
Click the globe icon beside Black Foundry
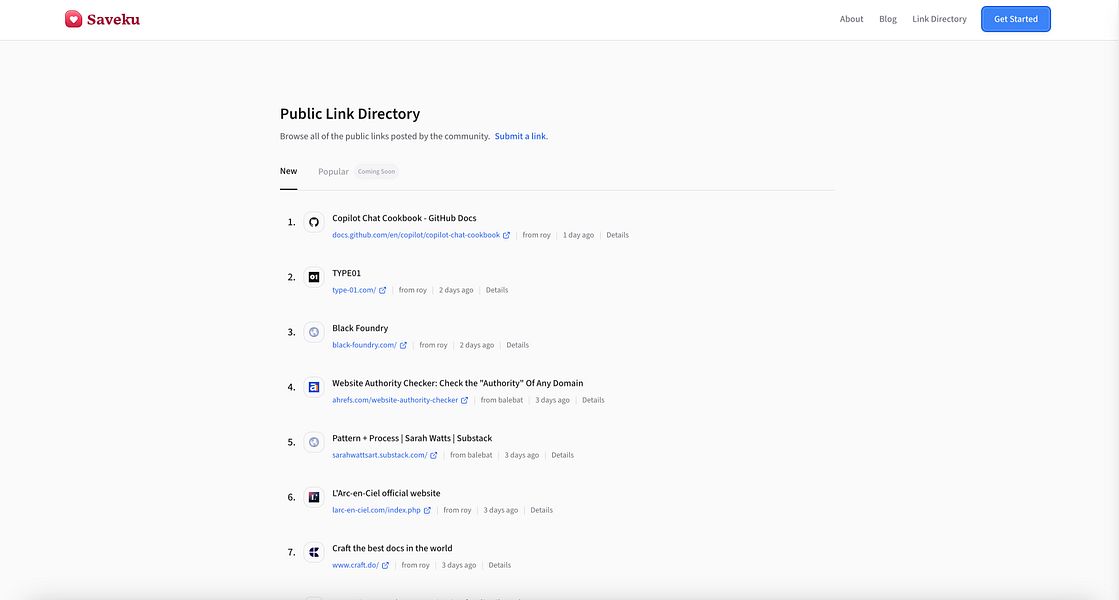tap(314, 332)
